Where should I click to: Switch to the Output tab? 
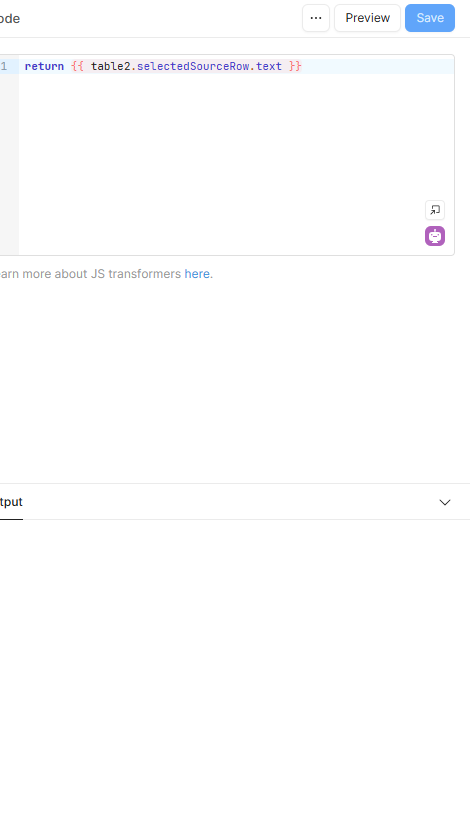[x=11, y=502]
